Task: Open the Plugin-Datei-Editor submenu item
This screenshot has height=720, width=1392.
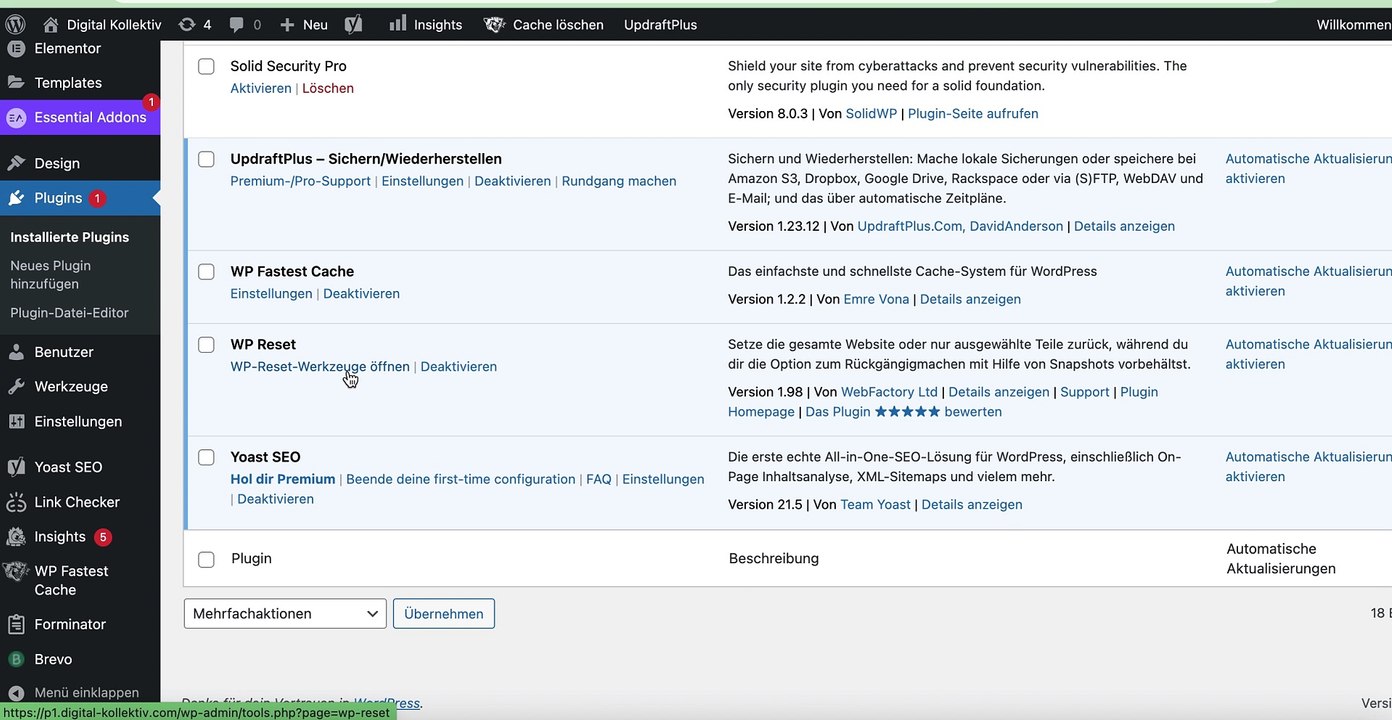Action: (70, 313)
